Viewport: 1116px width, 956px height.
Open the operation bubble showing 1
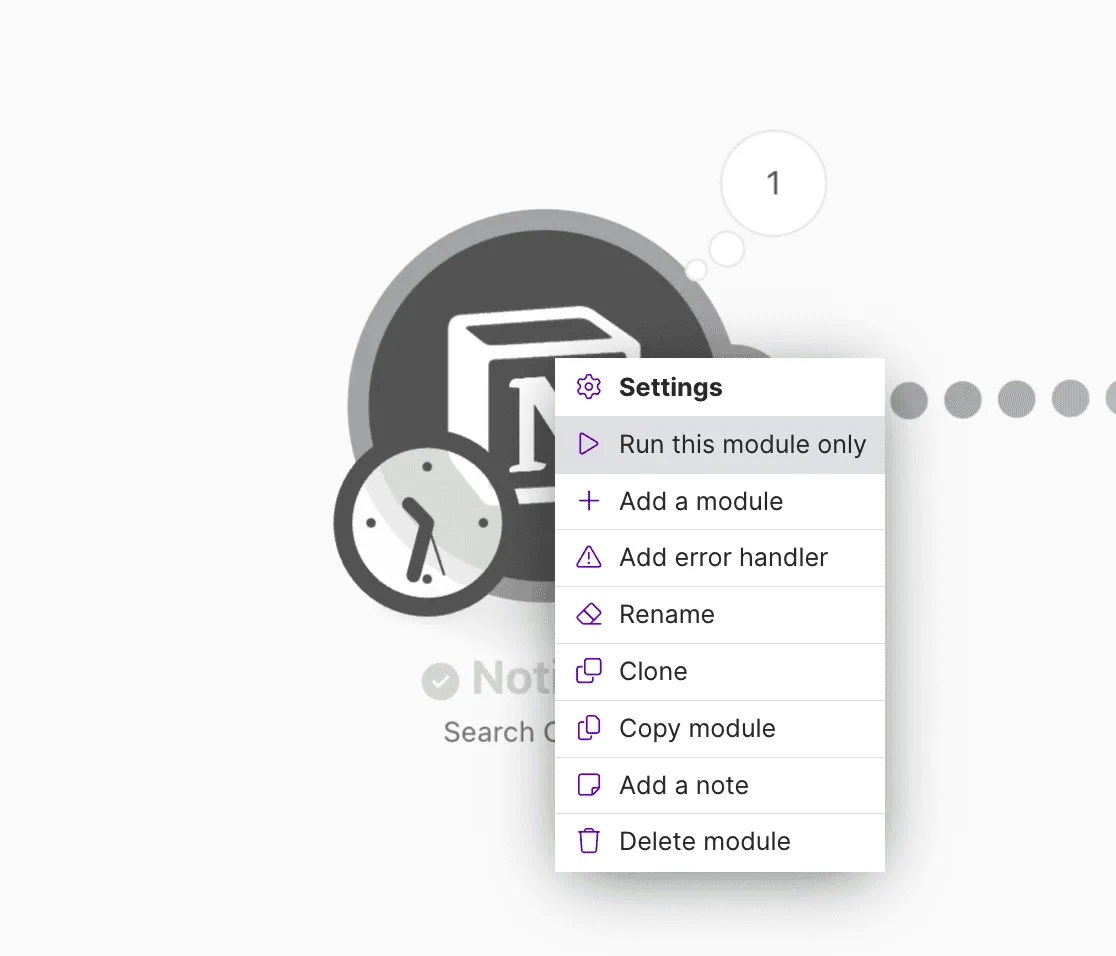pos(774,183)
